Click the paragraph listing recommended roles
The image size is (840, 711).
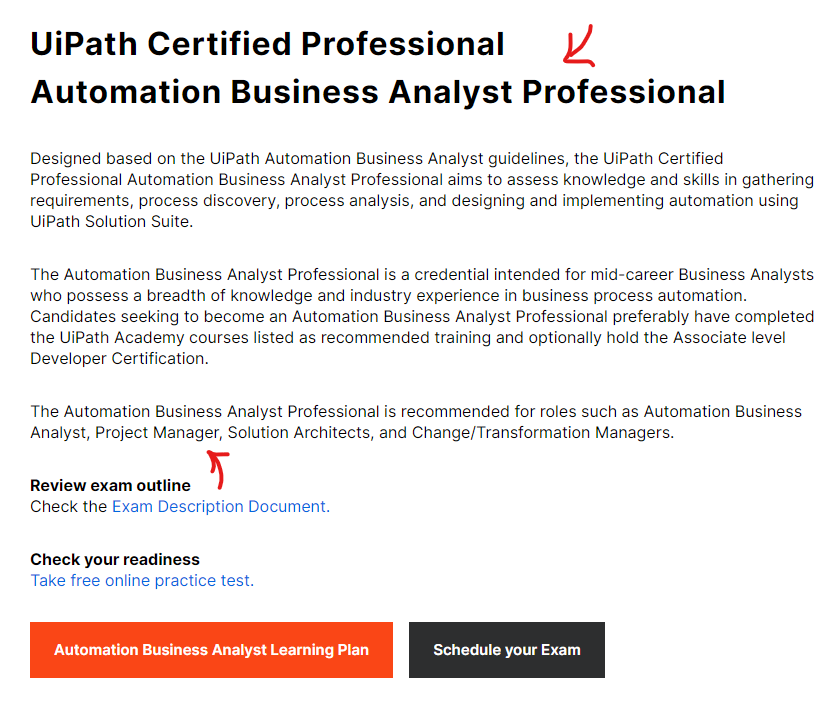coord(416,422)
